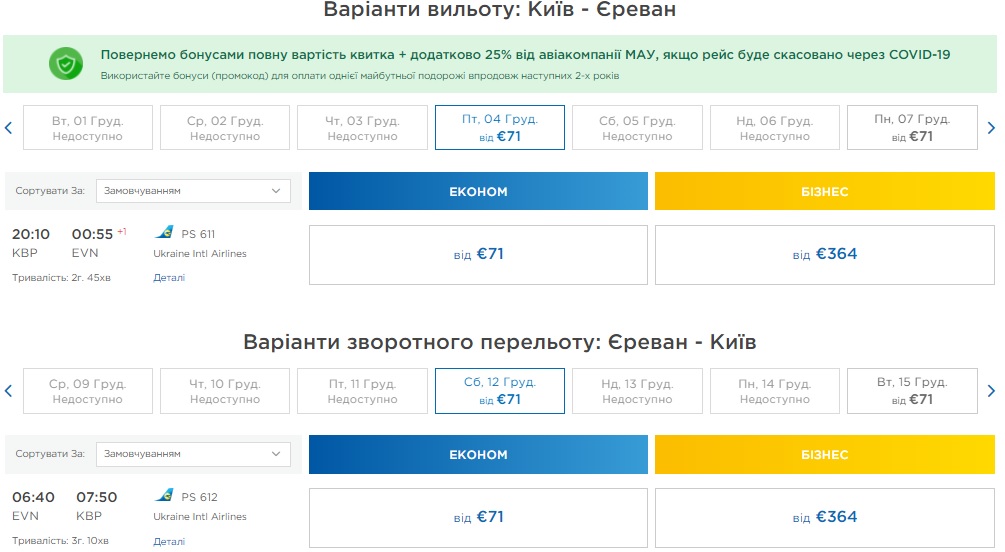Viewport: 1005px width, 552px height.
Task: Open 'Деталі' link for flight PS 611
Action: coord(169,278)
